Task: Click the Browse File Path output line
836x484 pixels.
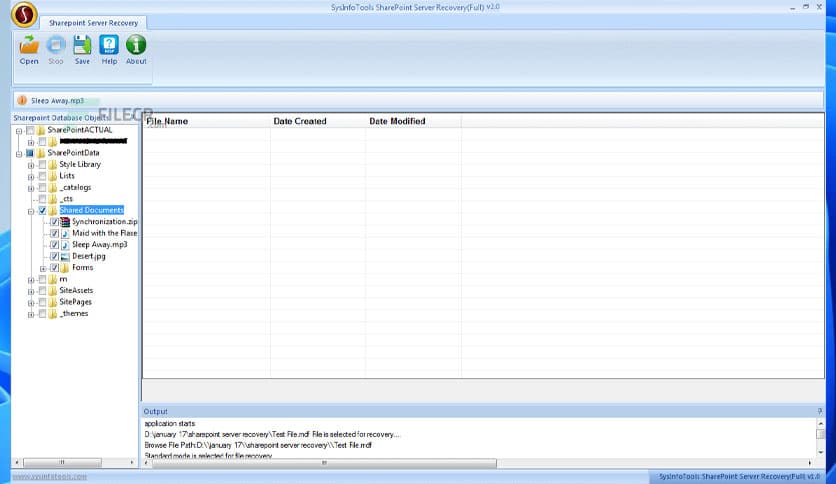Action: coord(258,445)
